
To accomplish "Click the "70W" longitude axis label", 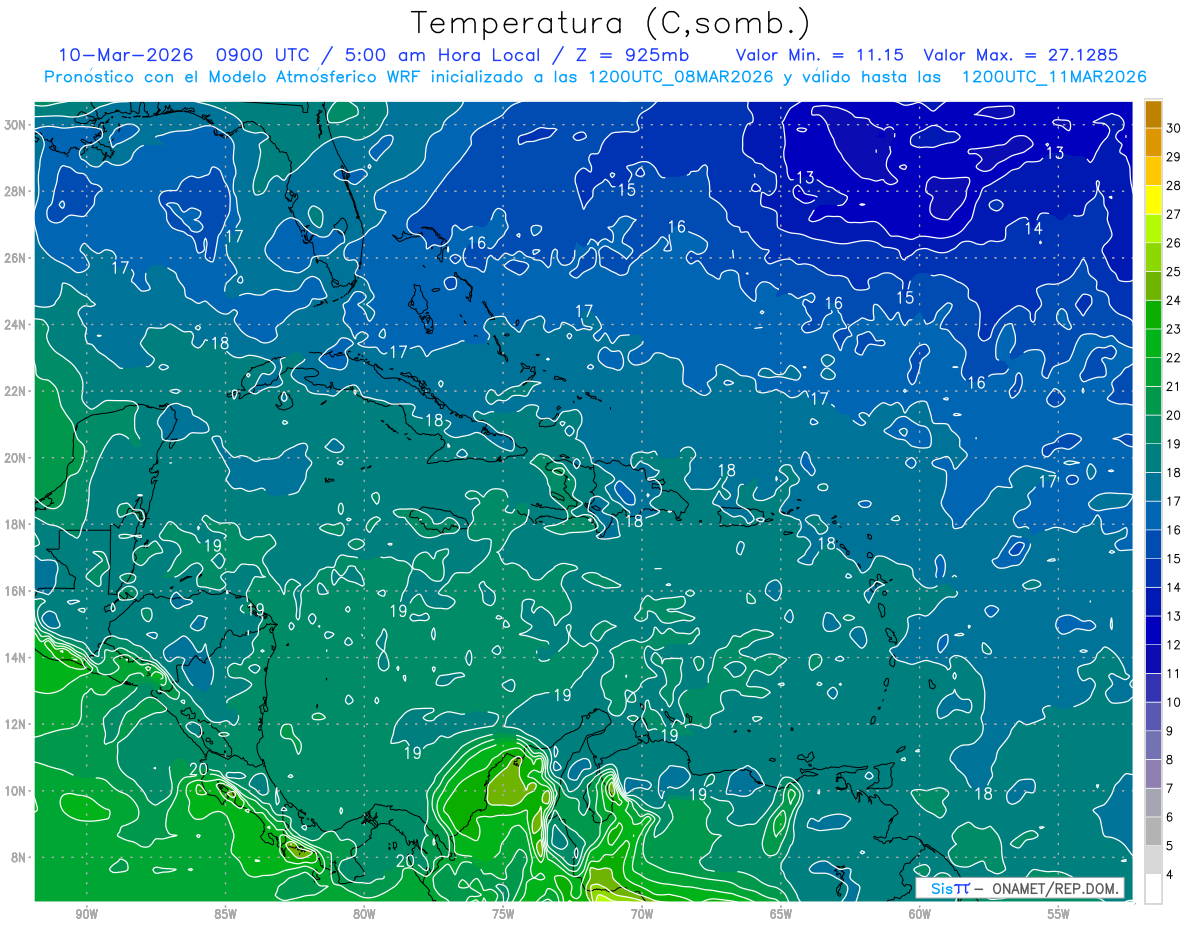I will (x=642, y=914).
